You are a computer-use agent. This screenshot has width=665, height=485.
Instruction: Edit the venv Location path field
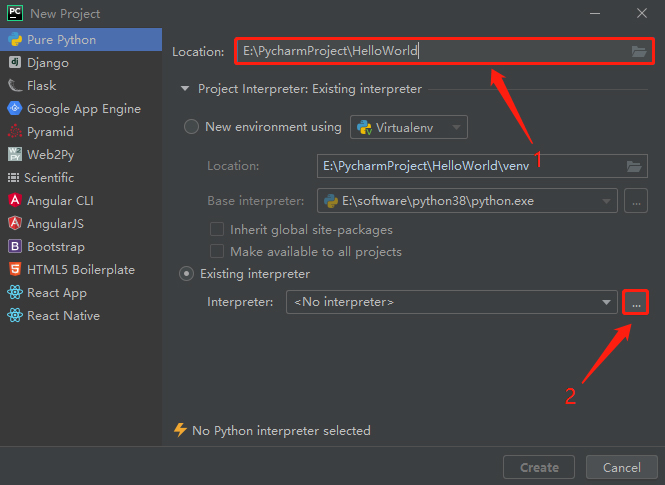point(482,166)
